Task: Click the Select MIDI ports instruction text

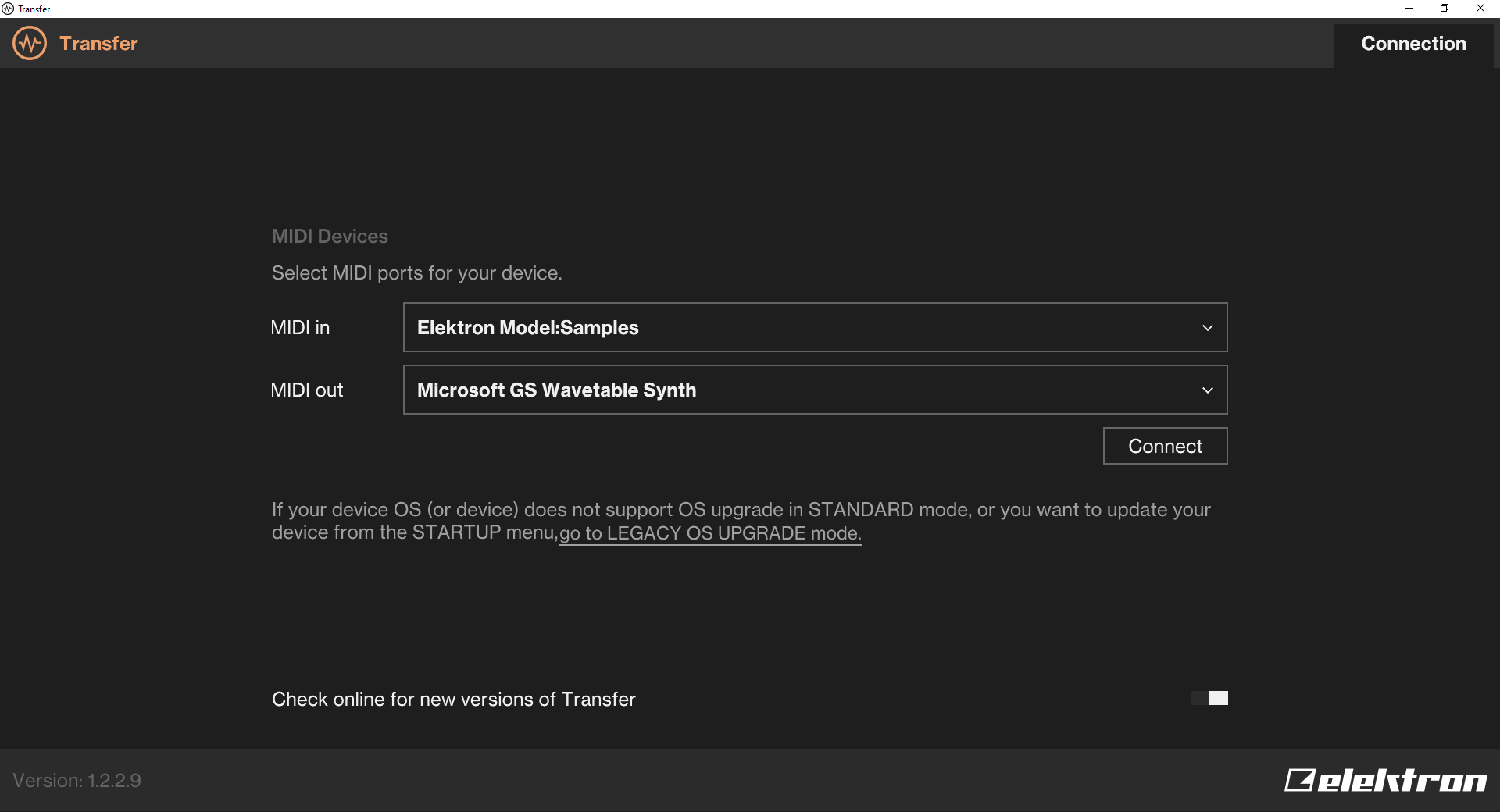Action: (416, 273)
